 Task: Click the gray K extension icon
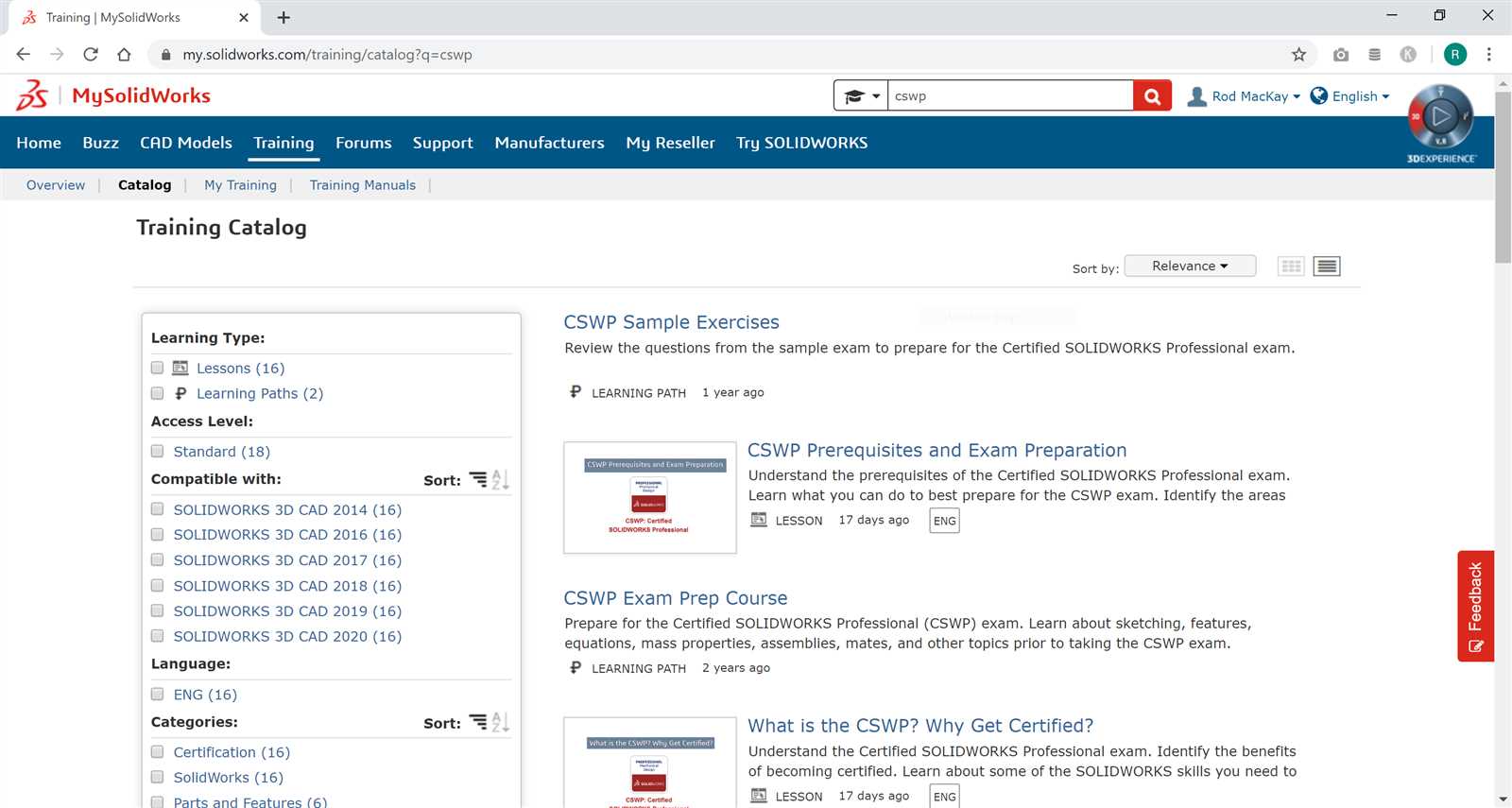coord(1408,55)
